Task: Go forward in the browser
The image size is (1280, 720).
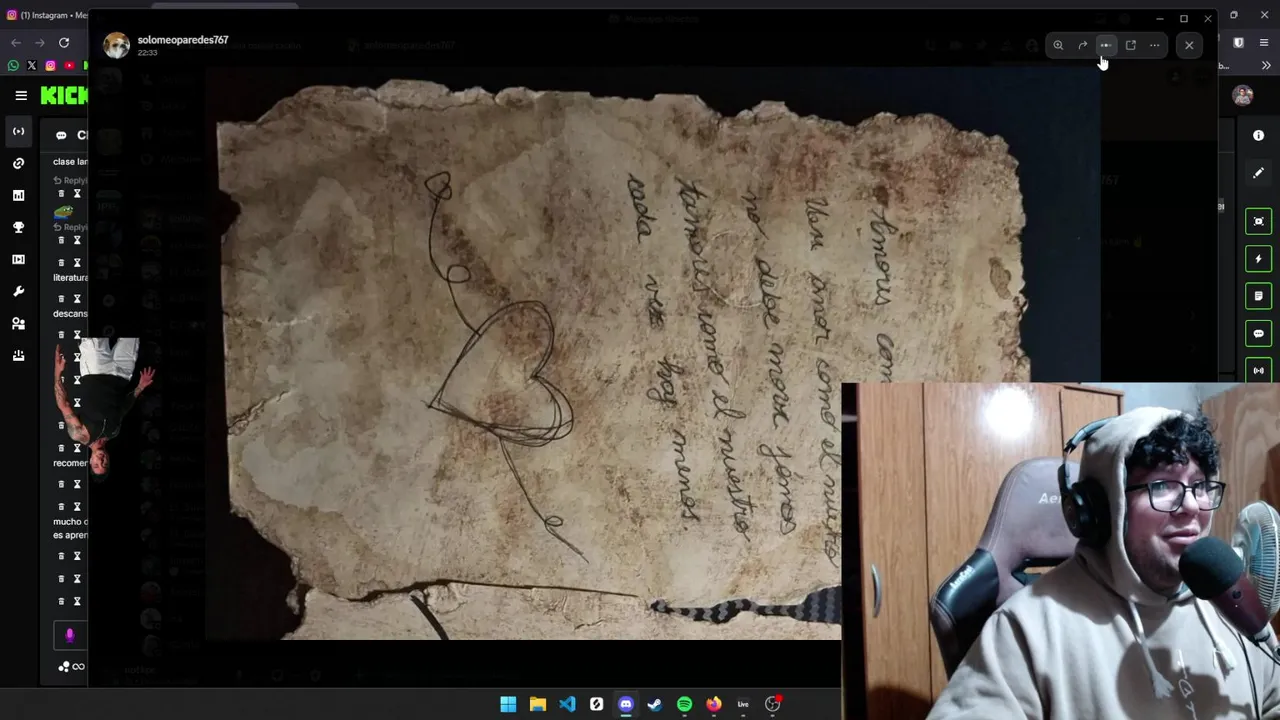Action: [39, 42]
